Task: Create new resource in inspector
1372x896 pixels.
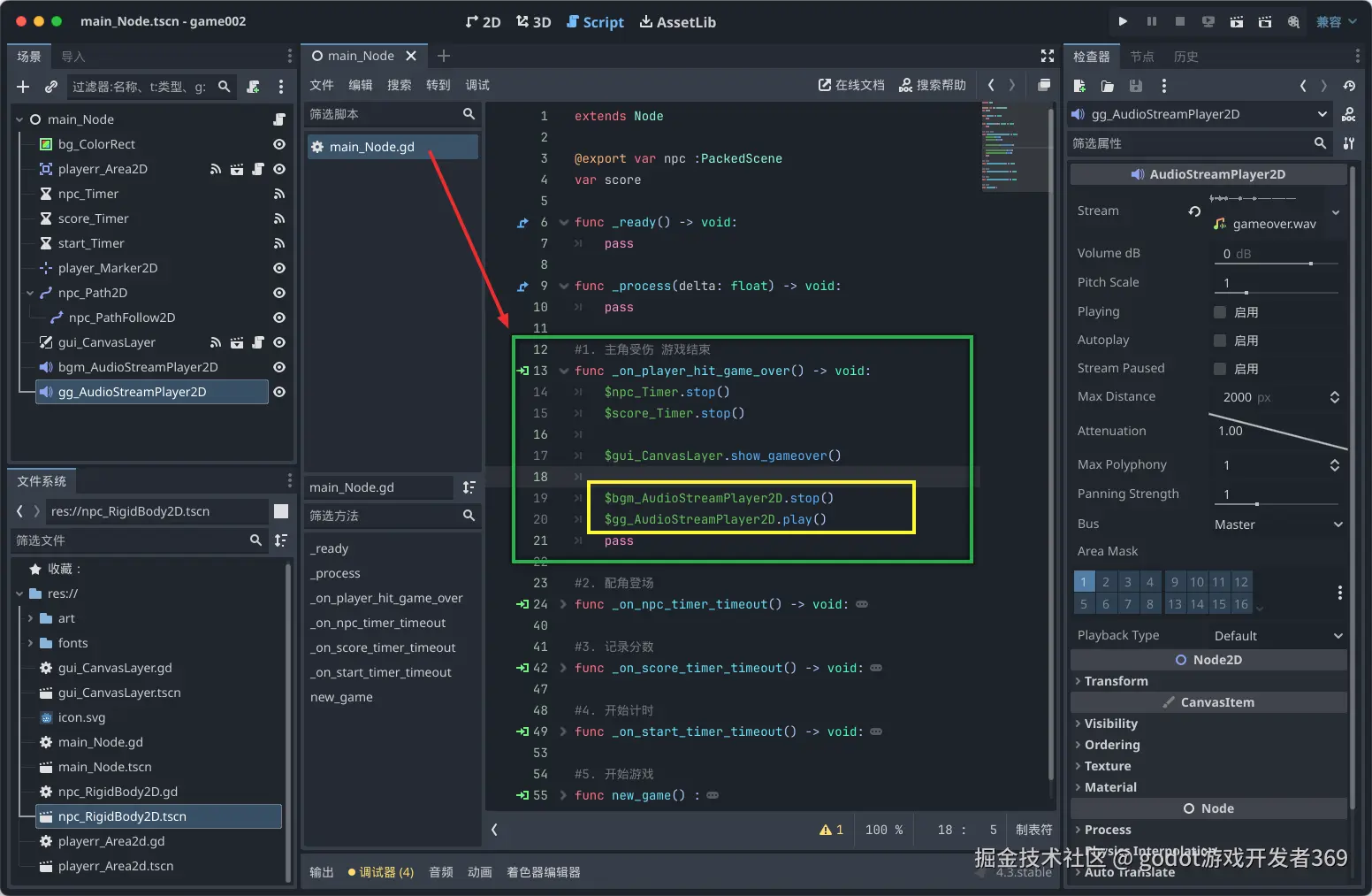Action: (1079, 86)
